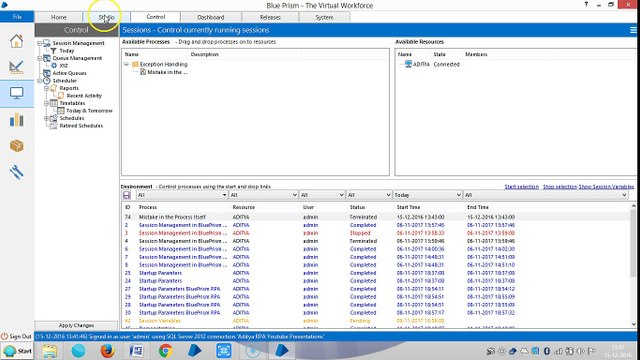Screen dimensions: 640x360
Task: Select the 'Mistake in the ...' process item
Action: (x=167, y=72)
